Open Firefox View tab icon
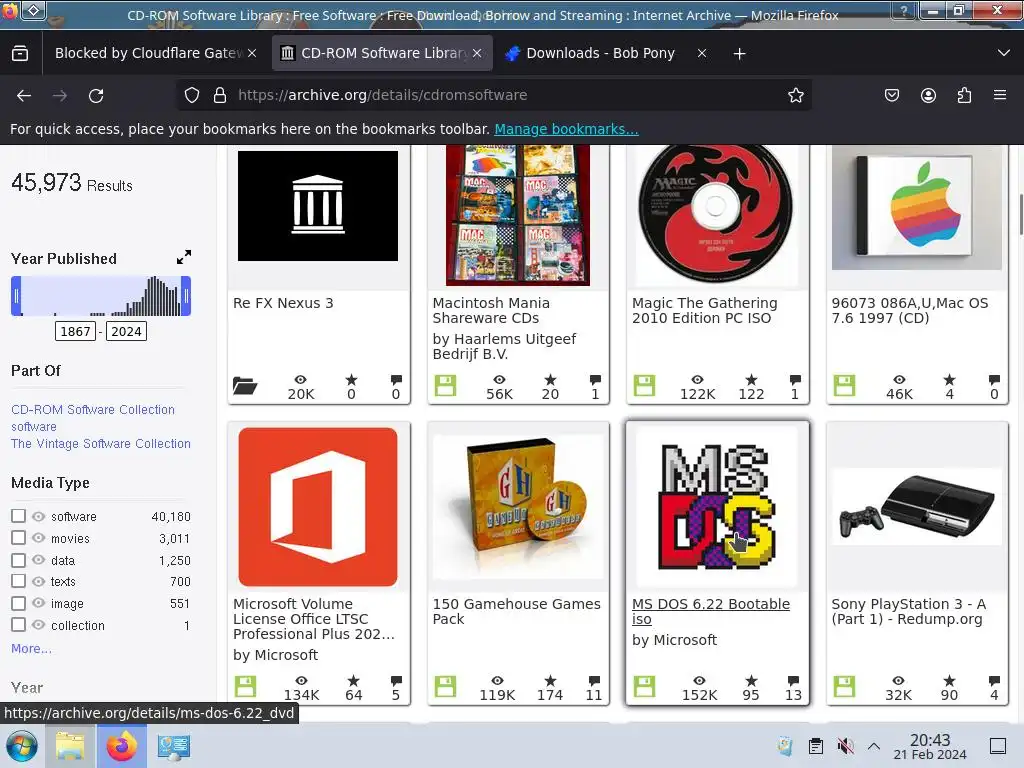This screenshot has width=1024, height=768. pos(20,54)
